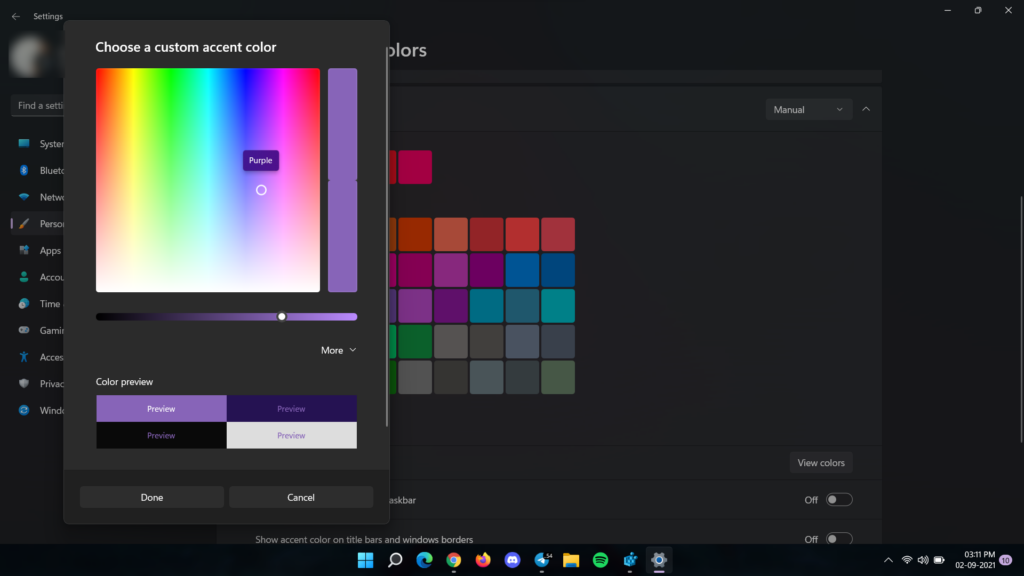Choose the olive green bottom-row swatch
Viewport: 1024px width, 576px height.
click(558, 377)
